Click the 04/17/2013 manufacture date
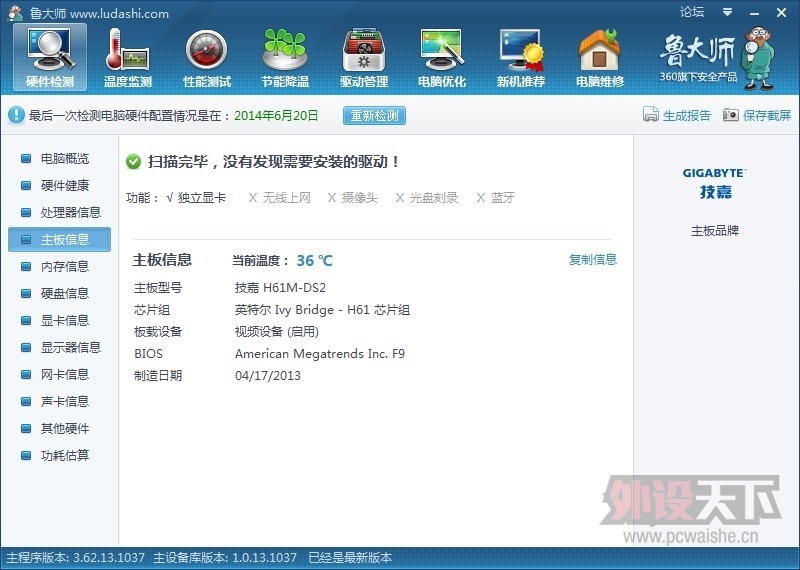The image size is (800, 570). (268, 376)
